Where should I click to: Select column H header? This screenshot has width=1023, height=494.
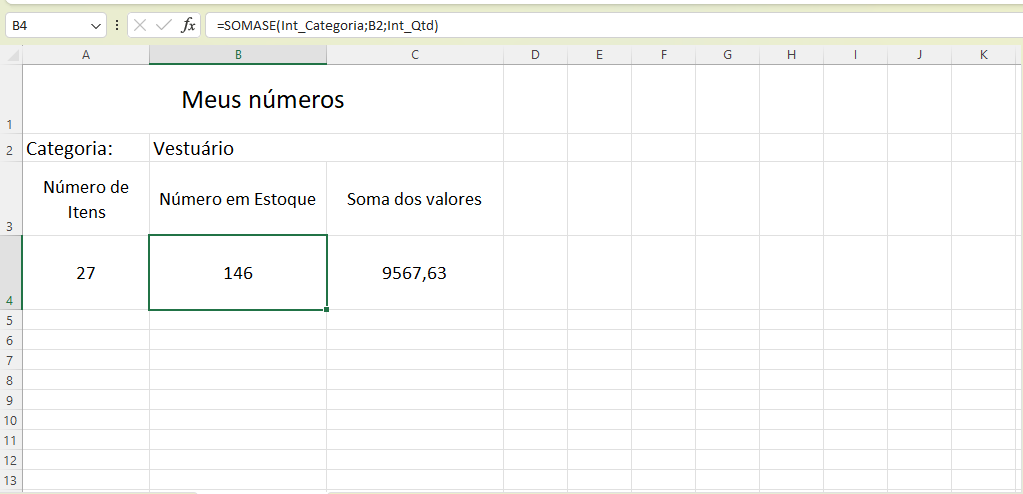pyautogui.click(x=791, y=55)
